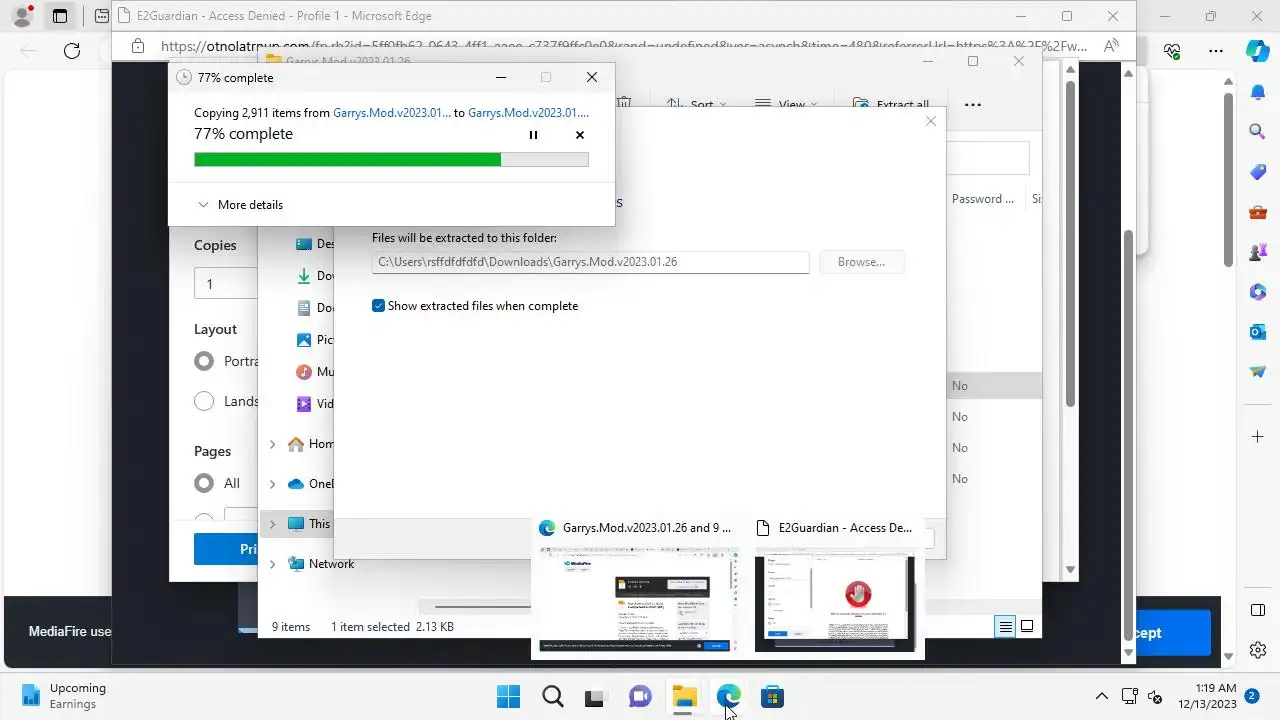
Task: Expand the Home tree node in Explorer
Action: (272, 444)
